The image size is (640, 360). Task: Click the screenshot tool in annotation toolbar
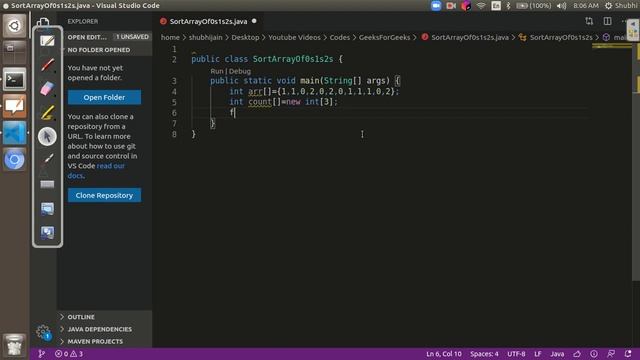[x=47, y=209]
